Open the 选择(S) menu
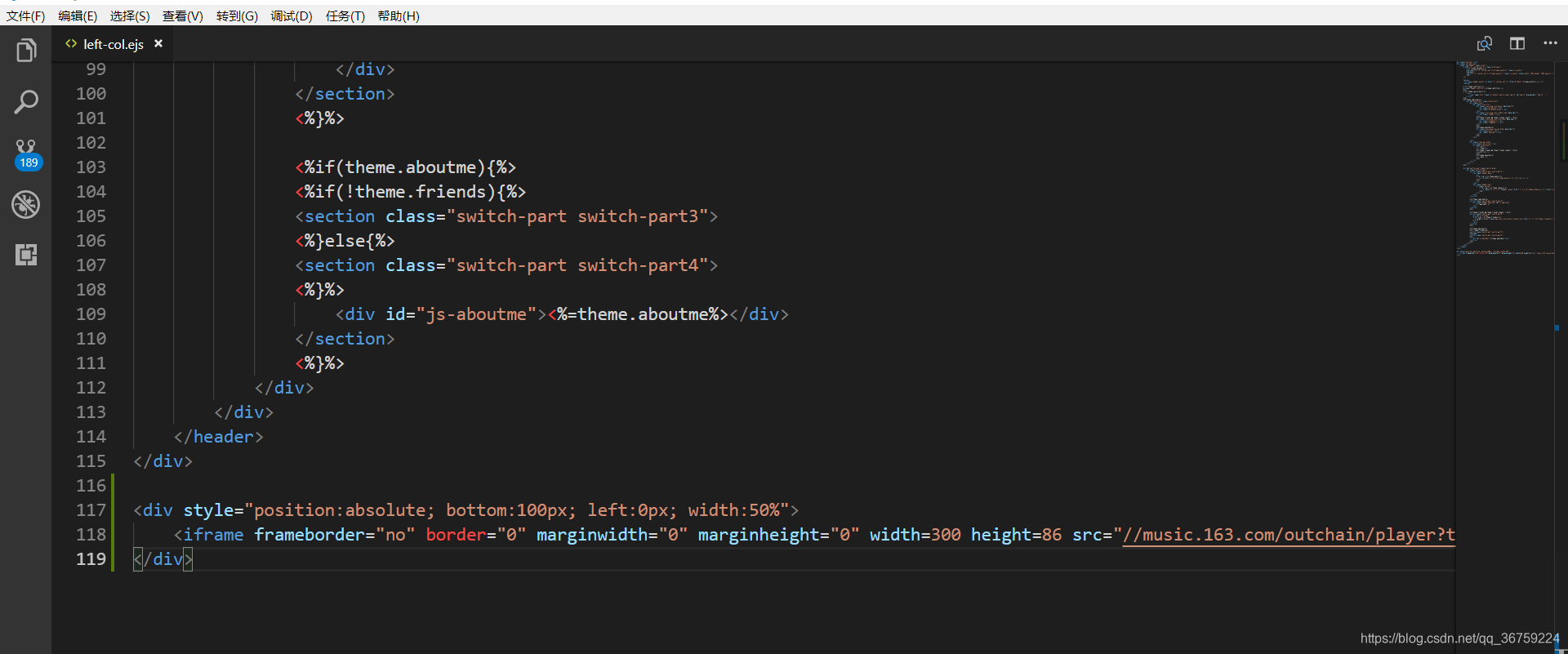This screenshot has height=654, width=1568. [130, 16]
